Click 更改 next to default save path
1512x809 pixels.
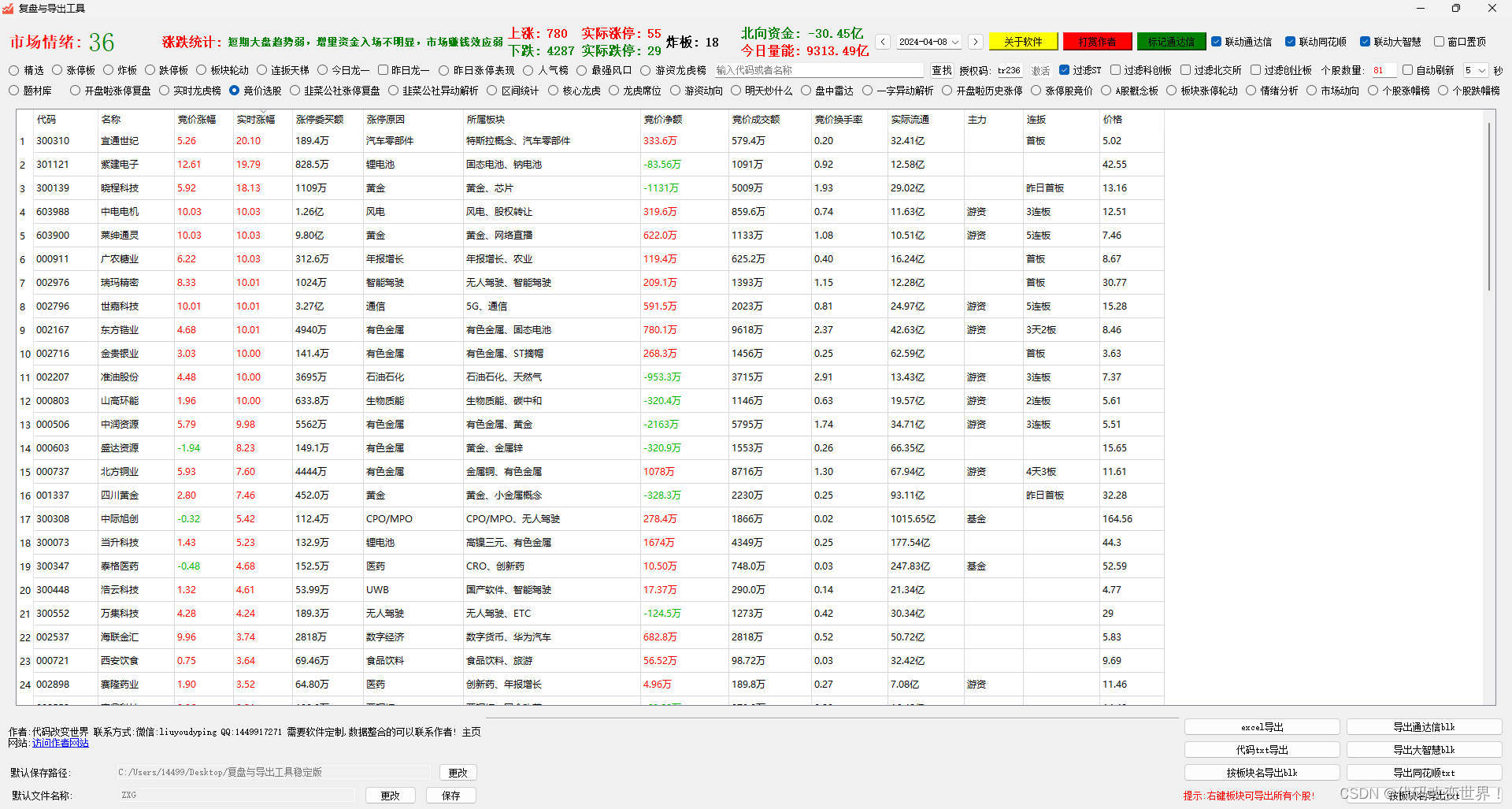click(458, 773)
